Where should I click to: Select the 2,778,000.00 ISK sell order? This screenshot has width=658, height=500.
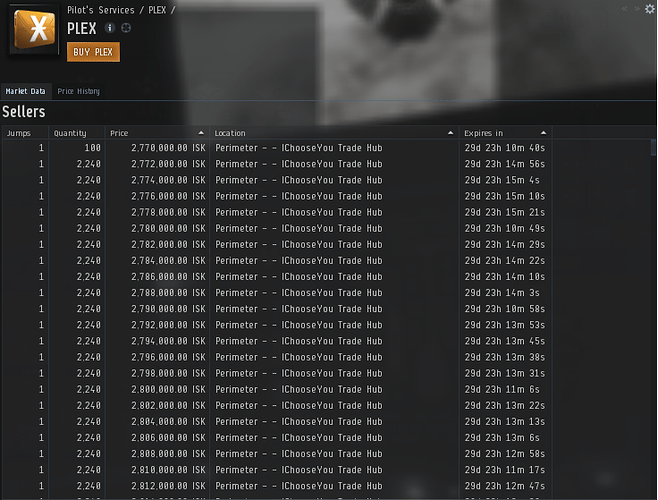(326, 212)
